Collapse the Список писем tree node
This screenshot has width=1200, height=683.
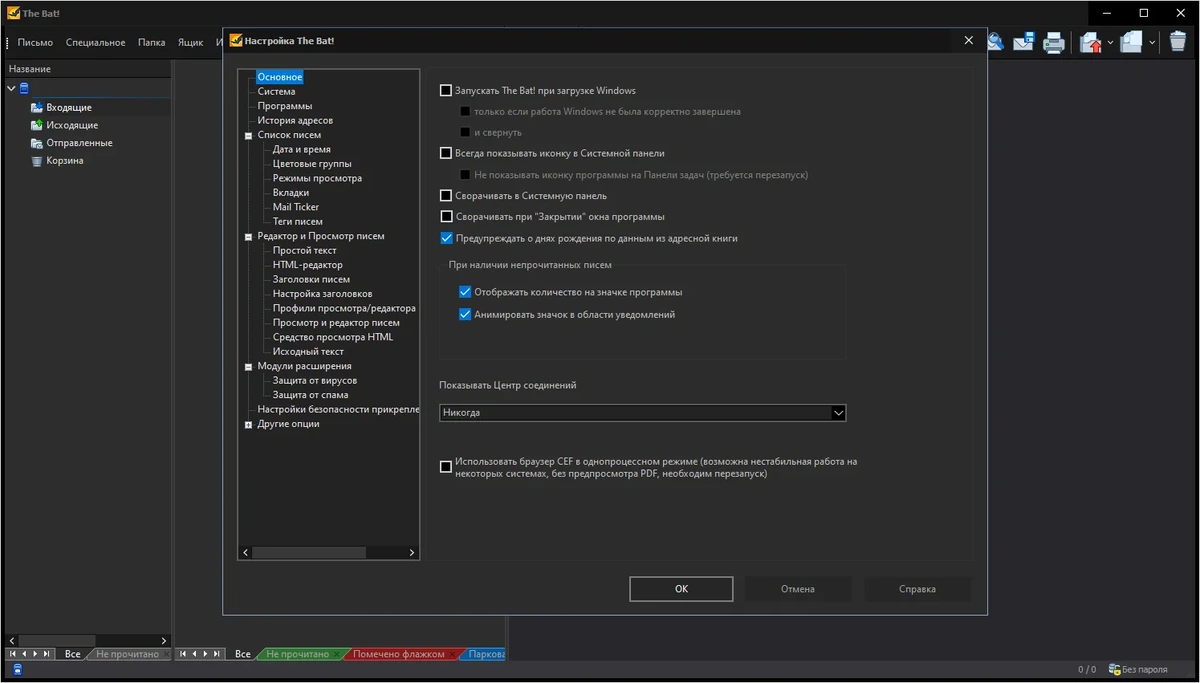(x=248, y=135)
